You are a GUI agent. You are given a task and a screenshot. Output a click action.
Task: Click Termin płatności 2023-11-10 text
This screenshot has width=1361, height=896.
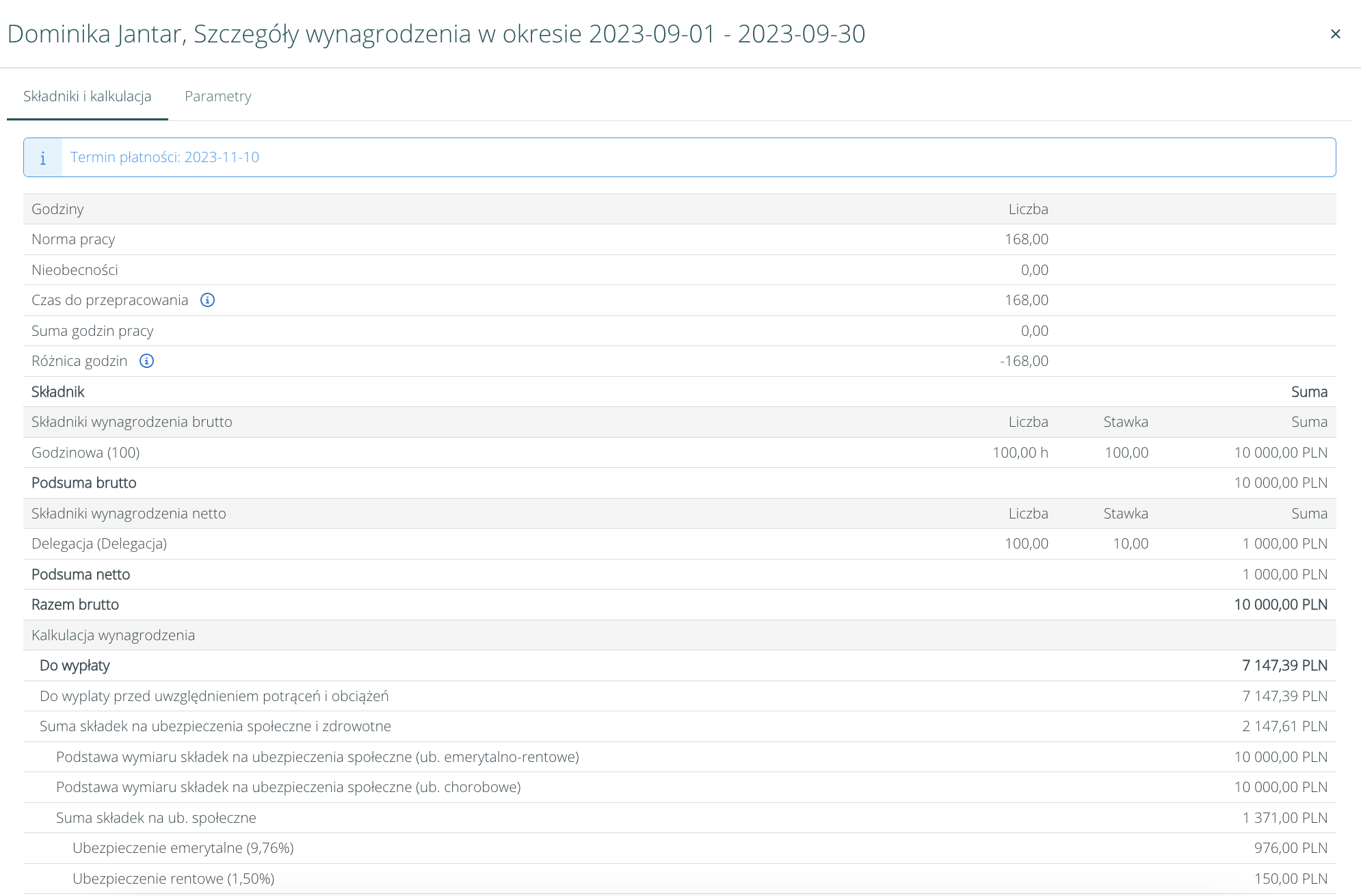pos(164,157)
